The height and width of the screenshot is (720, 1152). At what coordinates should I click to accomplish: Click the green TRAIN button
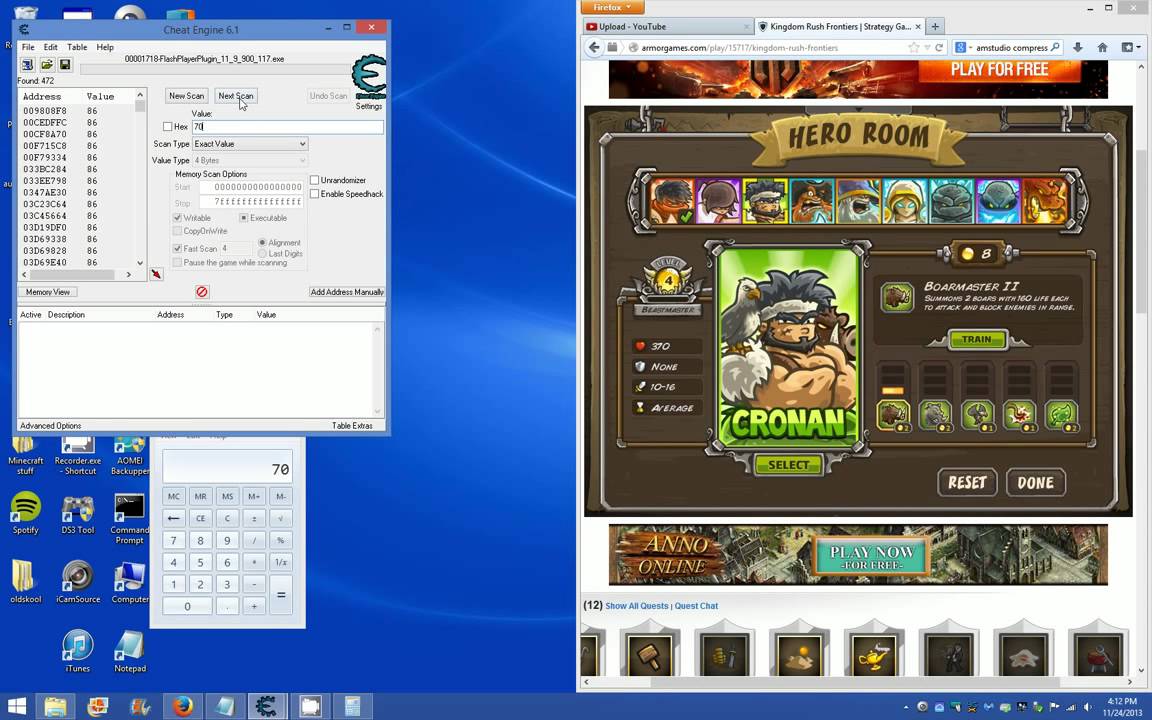(976, 339)
